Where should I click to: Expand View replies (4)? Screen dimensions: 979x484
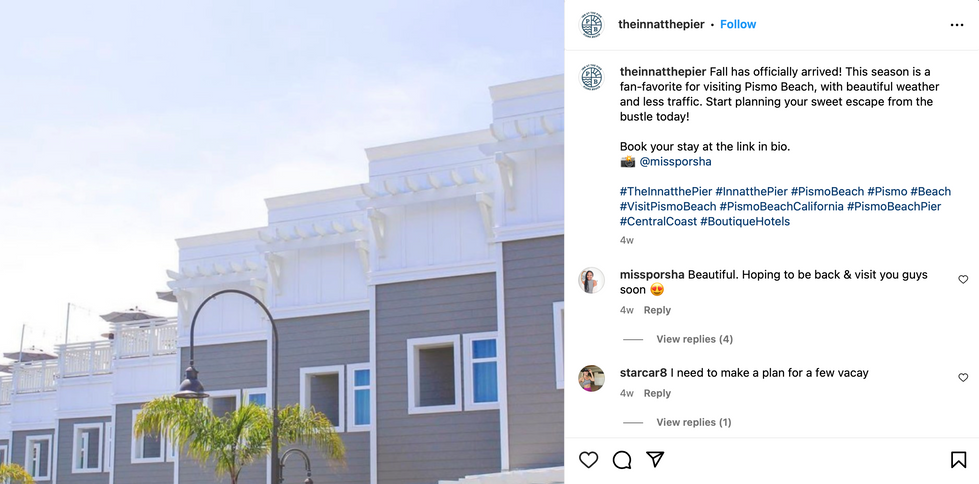tap(694, 339)
